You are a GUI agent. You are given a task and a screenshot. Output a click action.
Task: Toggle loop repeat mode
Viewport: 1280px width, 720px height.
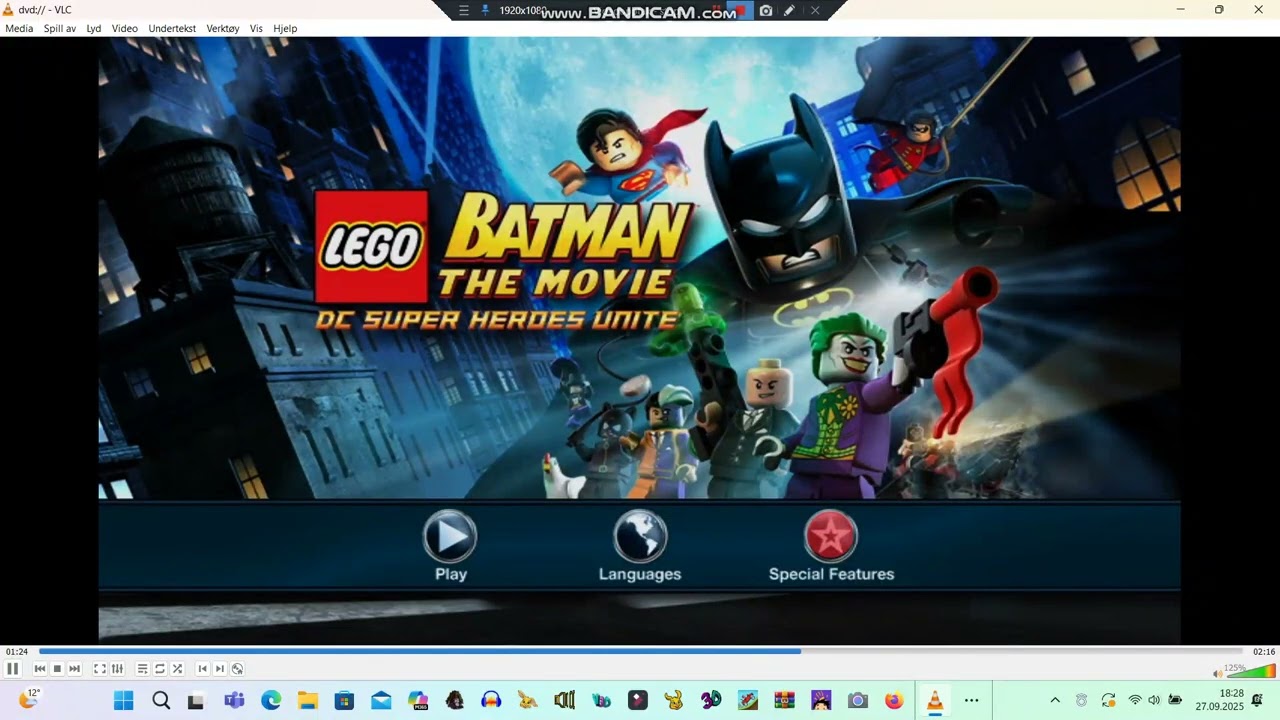coord(160,669)
